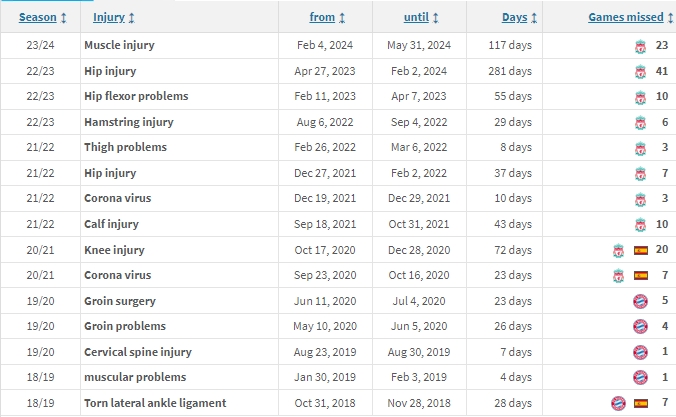
Task: Click Bayern crest in Cervical spine injury row
Action: click(x=640, y=352)
